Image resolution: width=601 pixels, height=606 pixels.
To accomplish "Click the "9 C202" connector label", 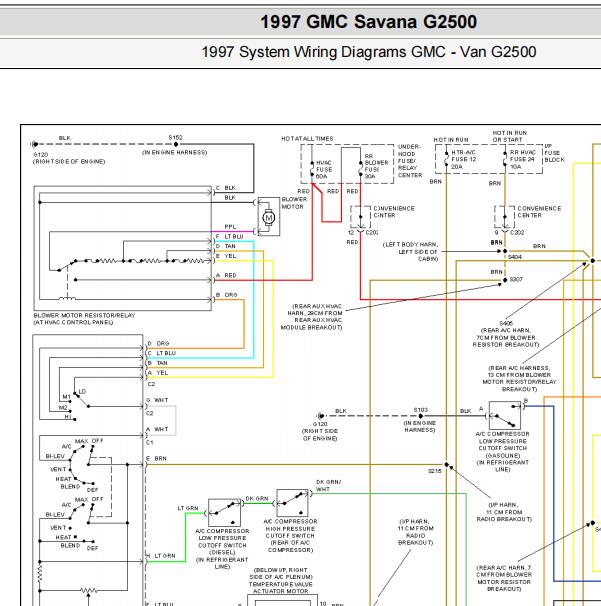I will 508,232.
